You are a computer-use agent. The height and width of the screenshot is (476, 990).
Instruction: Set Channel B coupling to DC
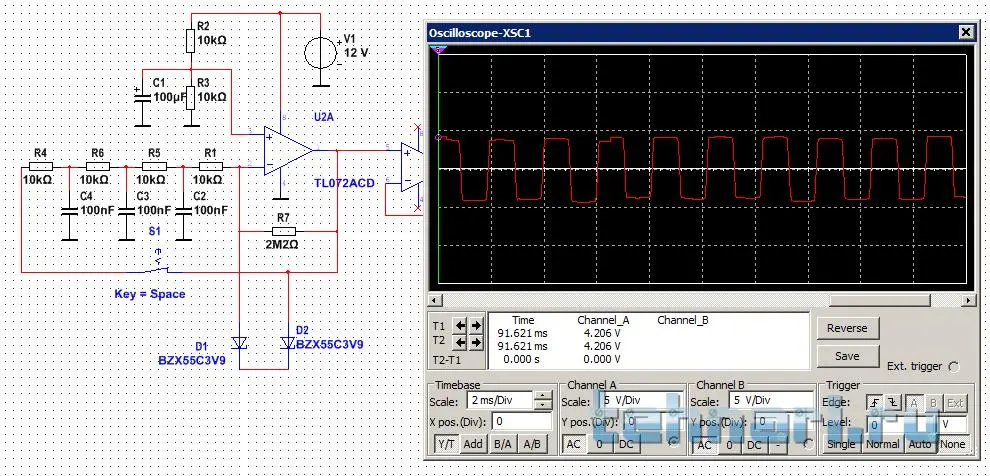click(754, 444)
